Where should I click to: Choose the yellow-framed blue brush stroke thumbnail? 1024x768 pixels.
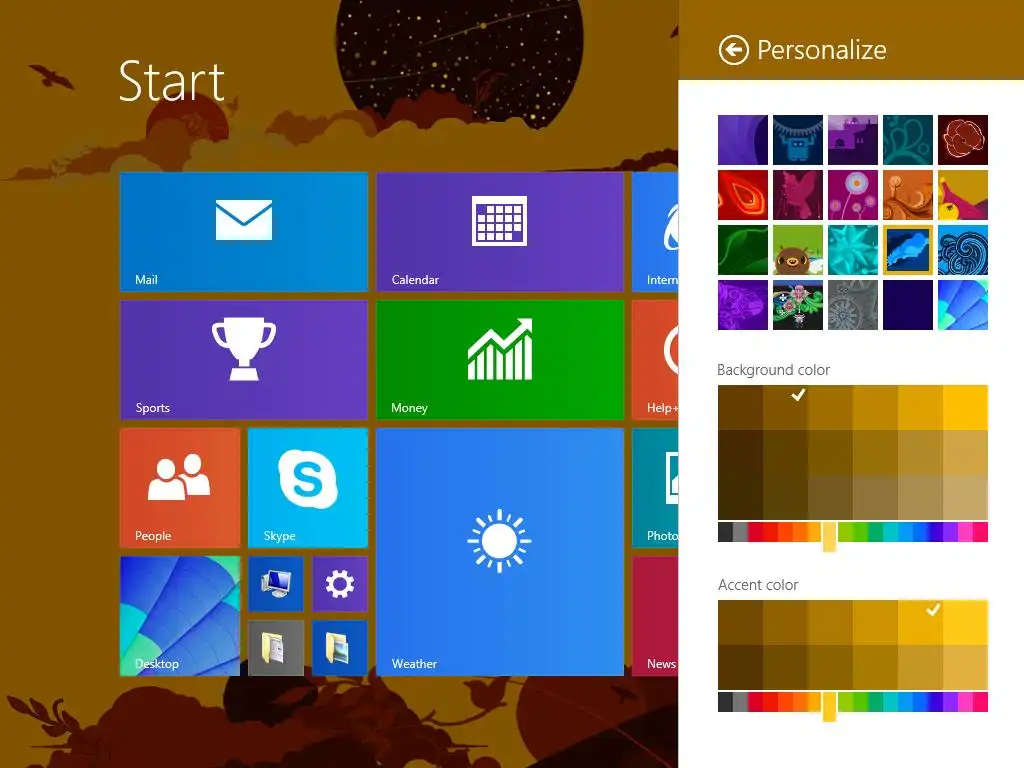click(x=908, y=250)
